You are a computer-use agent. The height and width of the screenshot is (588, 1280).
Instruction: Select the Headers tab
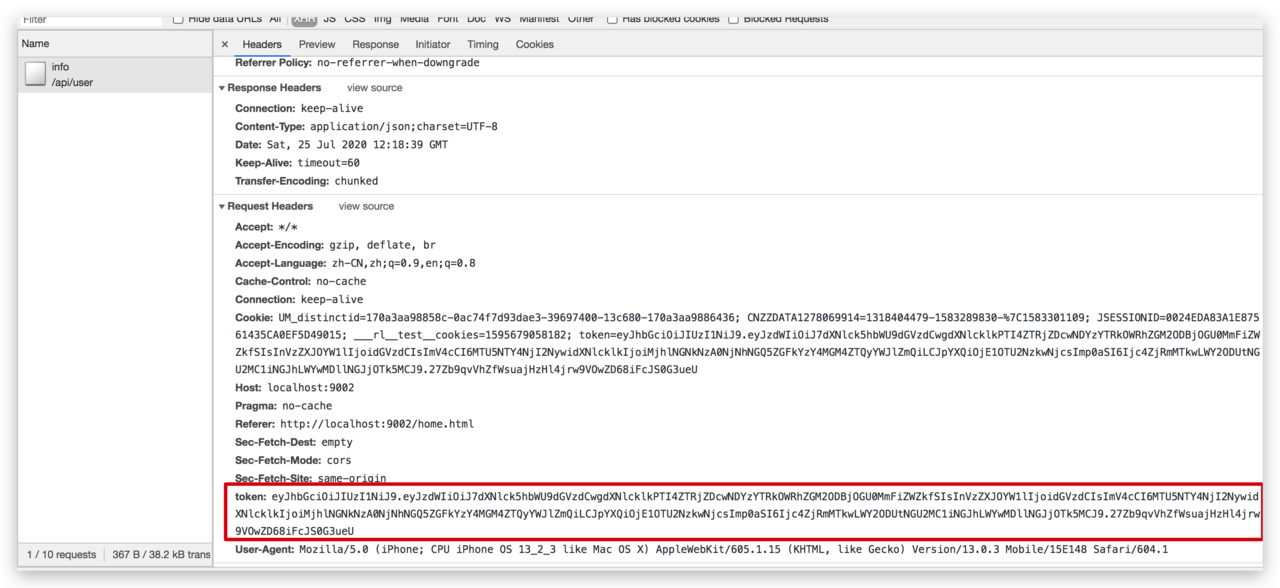tap(262, 44)
